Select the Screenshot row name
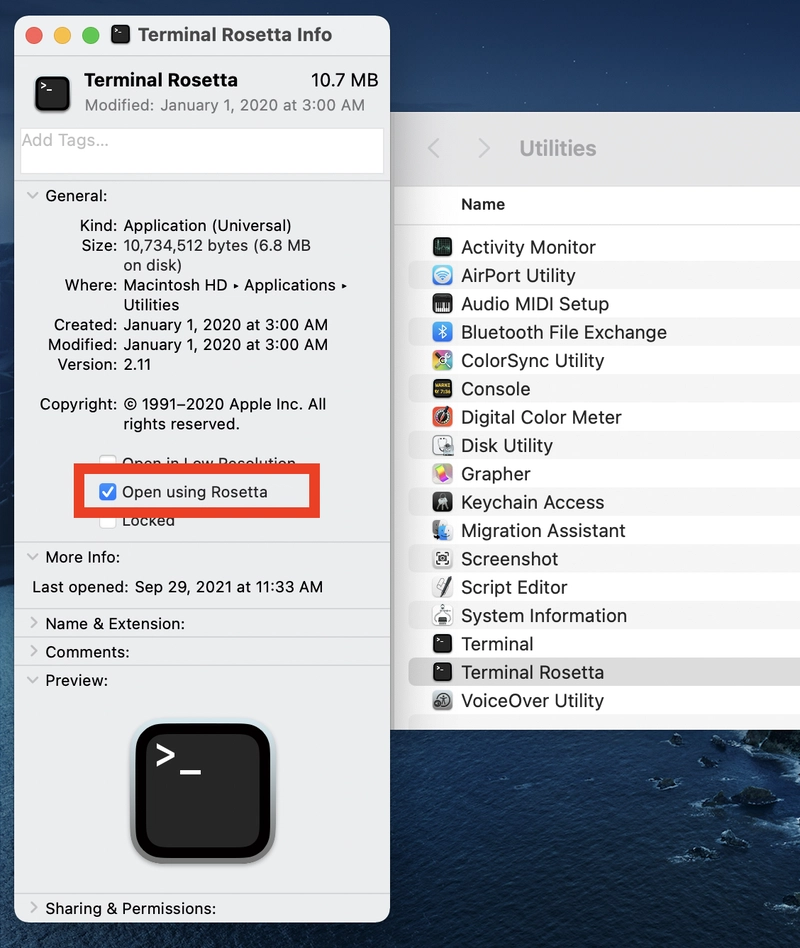 pos(509,559)
